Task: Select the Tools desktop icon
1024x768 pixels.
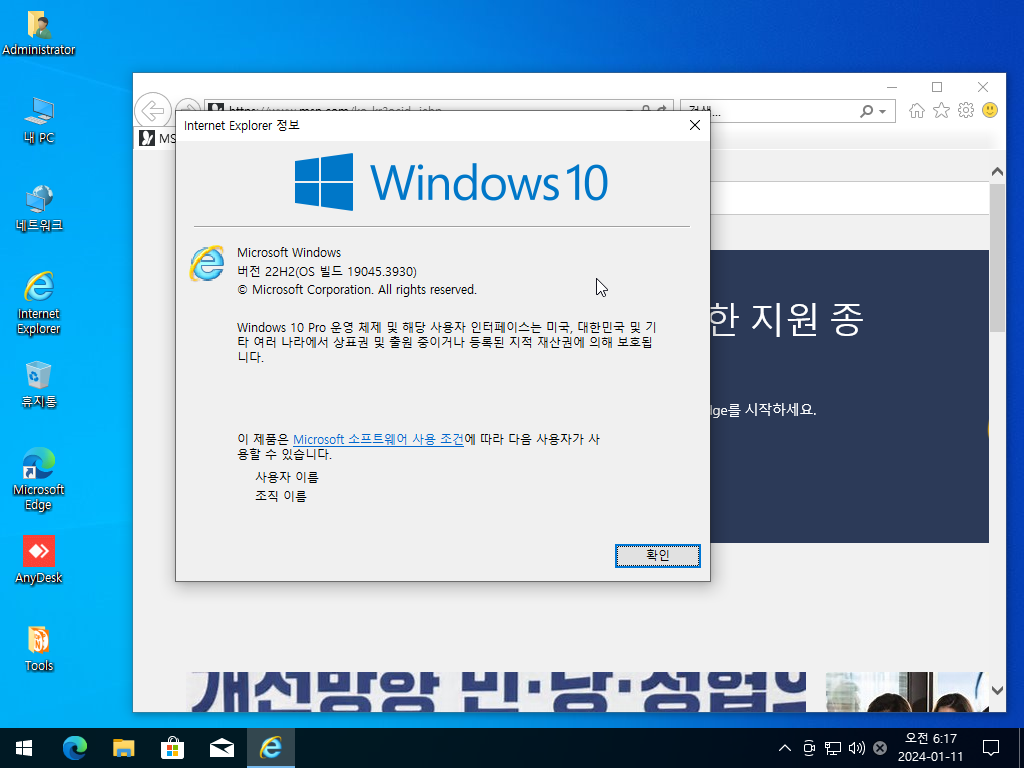Action: point(39,649)
